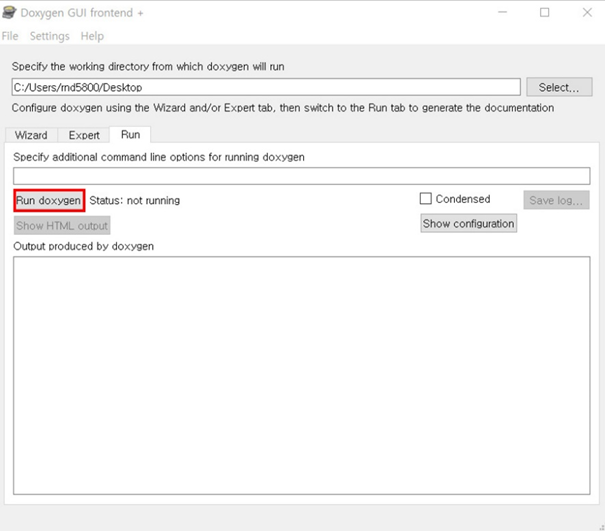Enable the Condensed checkbox
The width and height of the screenshot is (605, 531).
[426, 198]
